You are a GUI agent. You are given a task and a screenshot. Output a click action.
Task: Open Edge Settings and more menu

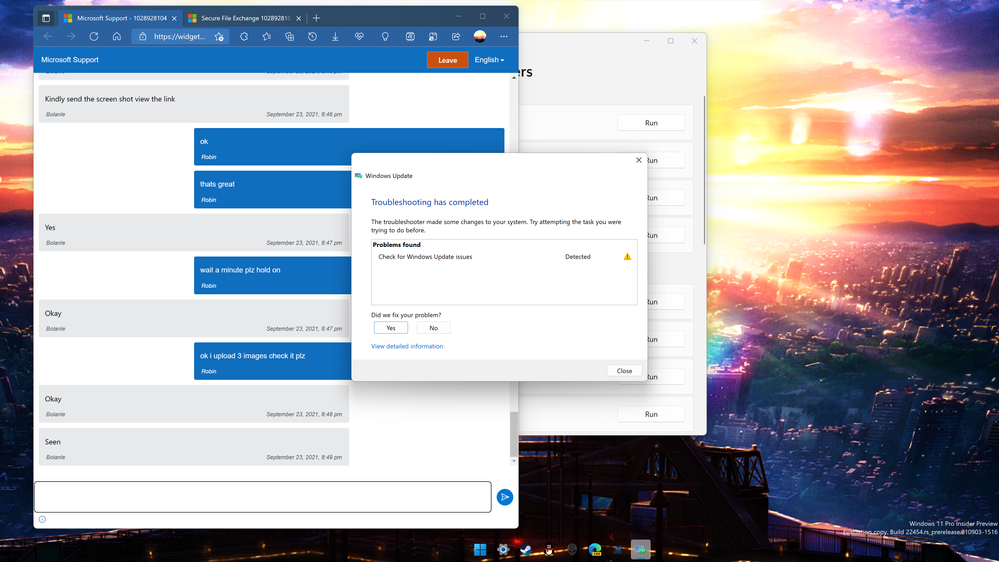coord(503,36)
